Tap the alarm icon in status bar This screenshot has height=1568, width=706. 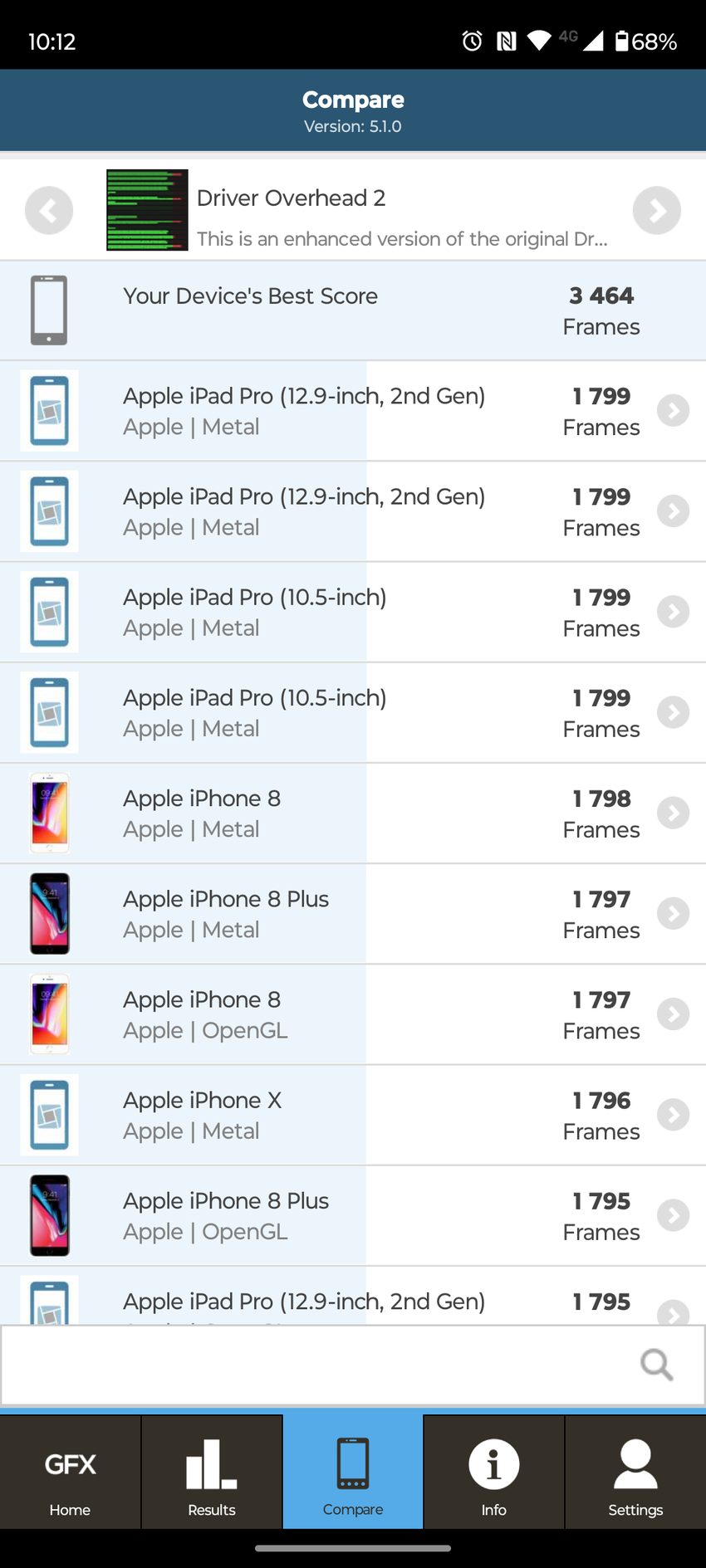472,41
